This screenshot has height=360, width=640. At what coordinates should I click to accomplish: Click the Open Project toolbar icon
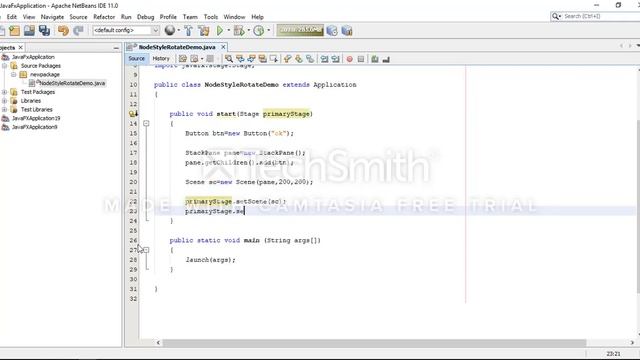tap(29, 31)
